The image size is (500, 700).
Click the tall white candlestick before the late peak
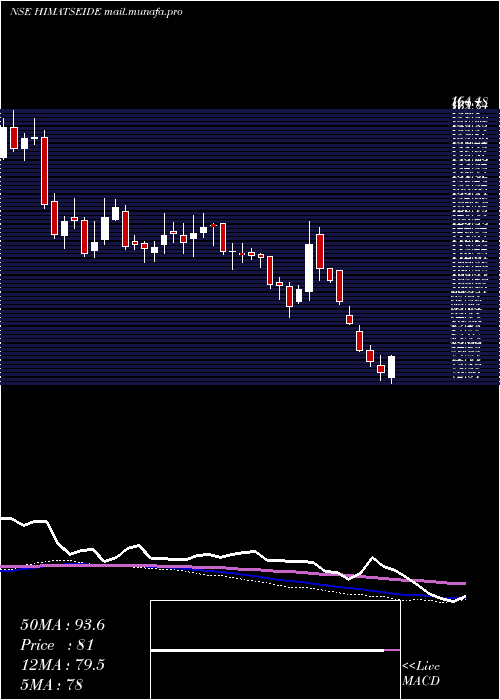[309, 268]
